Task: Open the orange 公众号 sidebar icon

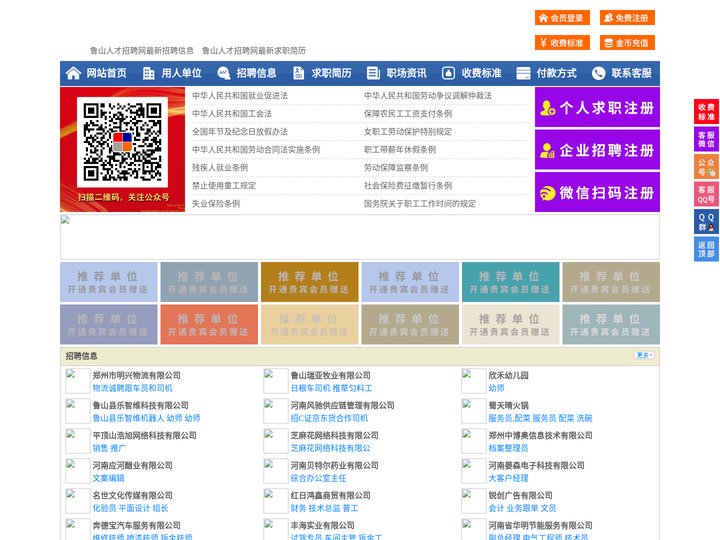Action: pos(706,167)
